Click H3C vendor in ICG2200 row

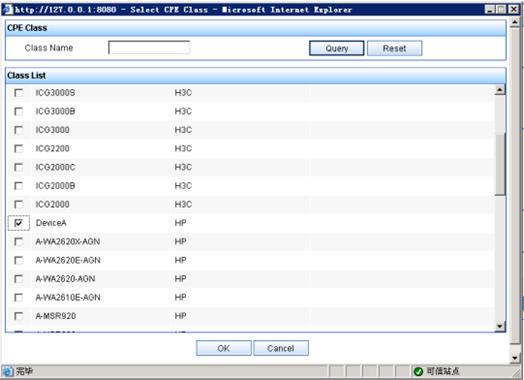183,148
